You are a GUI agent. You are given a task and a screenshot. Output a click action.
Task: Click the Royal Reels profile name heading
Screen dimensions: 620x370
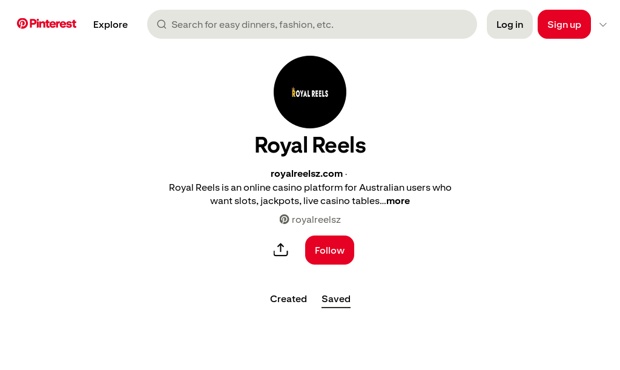pos(310,145)
